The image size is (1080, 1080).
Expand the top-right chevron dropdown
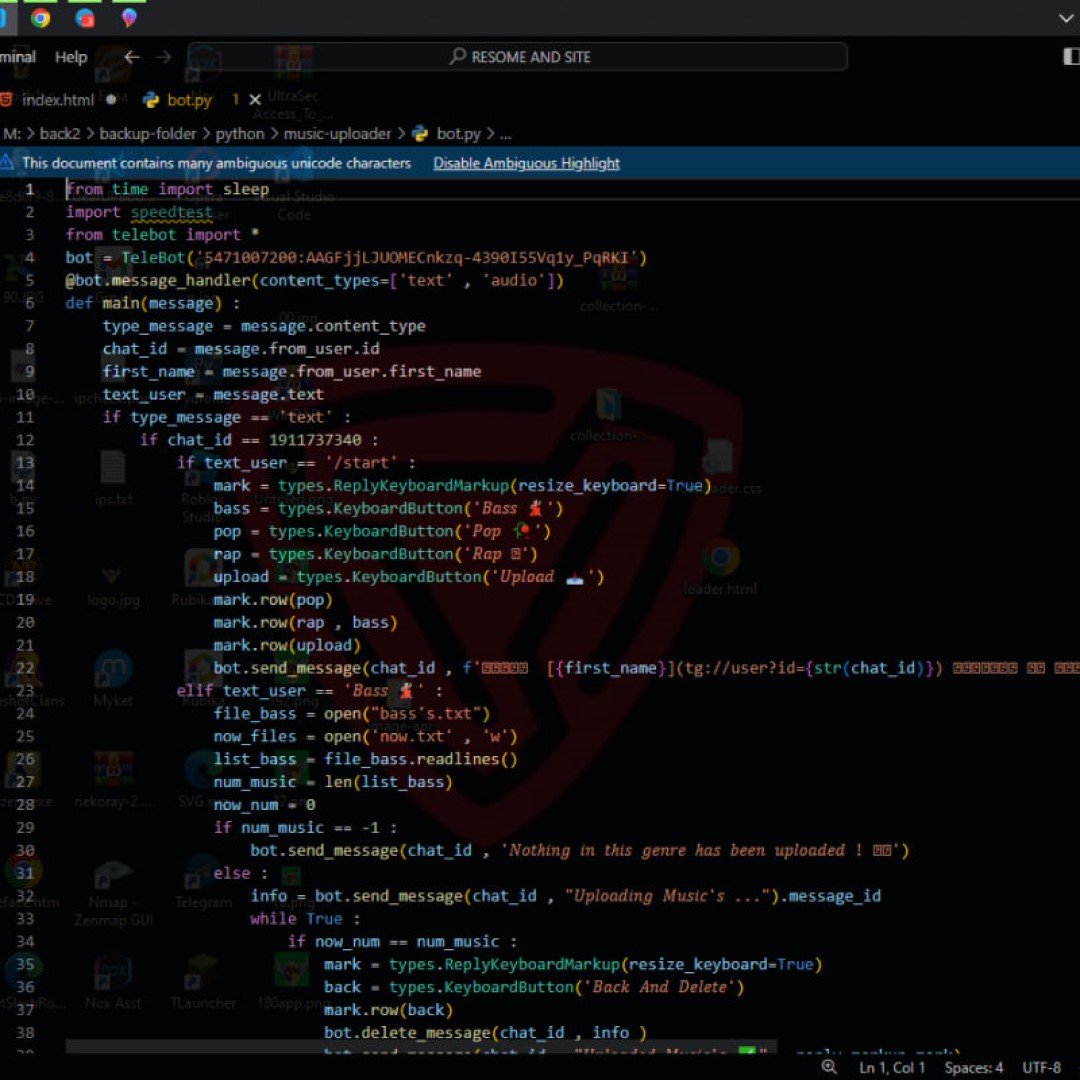[1066, 19]
